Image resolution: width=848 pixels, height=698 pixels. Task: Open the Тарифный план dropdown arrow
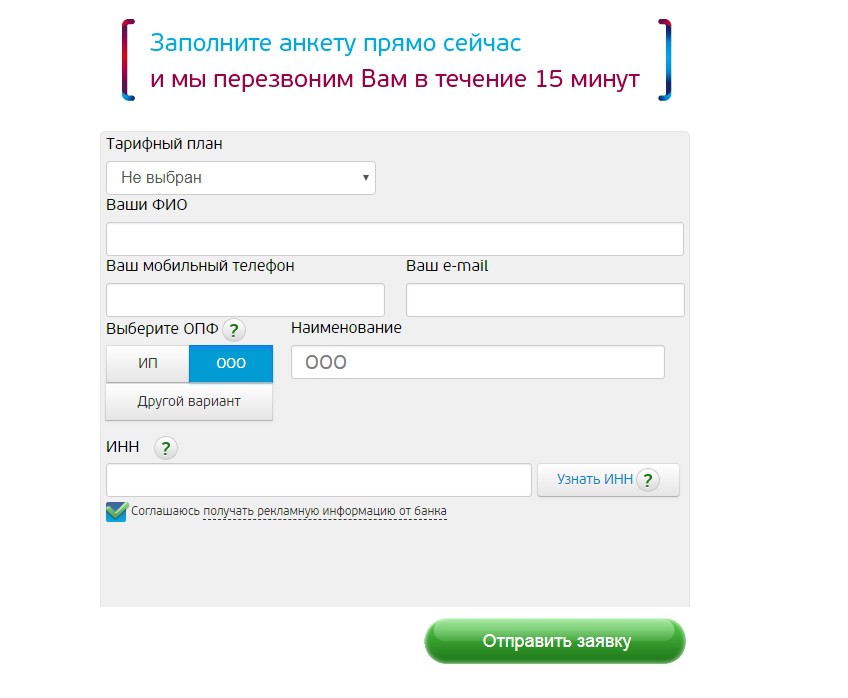(366, 178)
